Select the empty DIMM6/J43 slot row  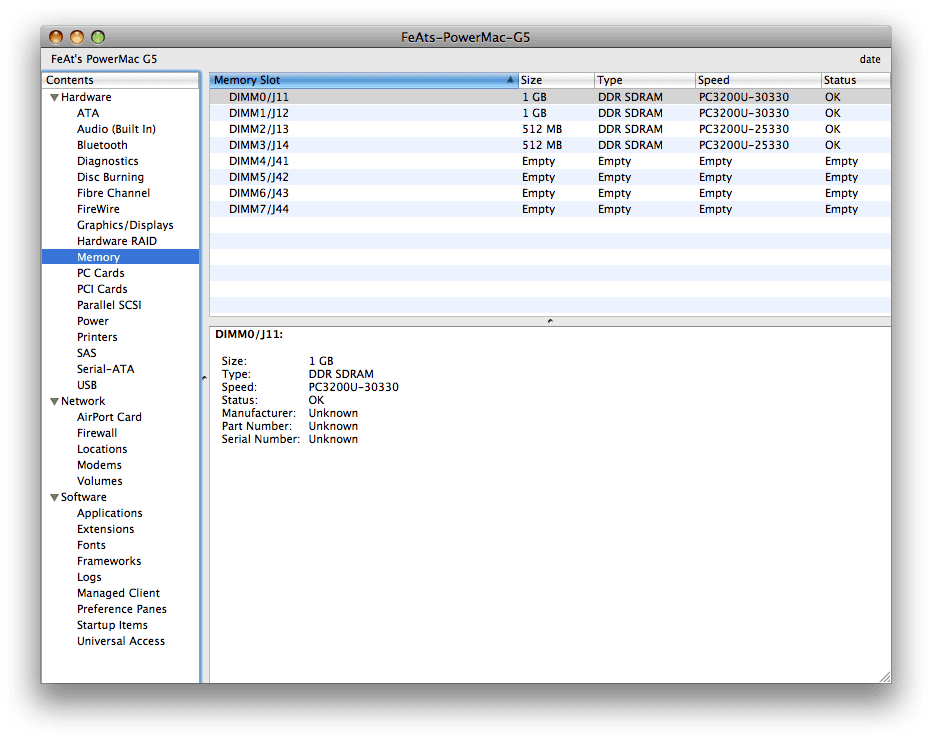click(x=550, y=193)
